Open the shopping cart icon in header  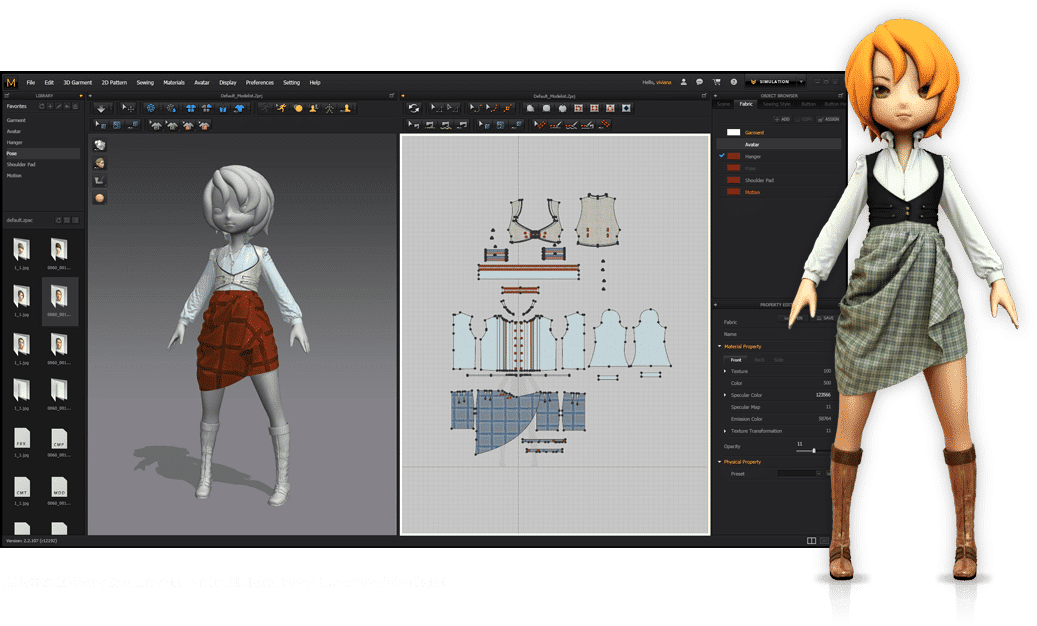[716, 82]
